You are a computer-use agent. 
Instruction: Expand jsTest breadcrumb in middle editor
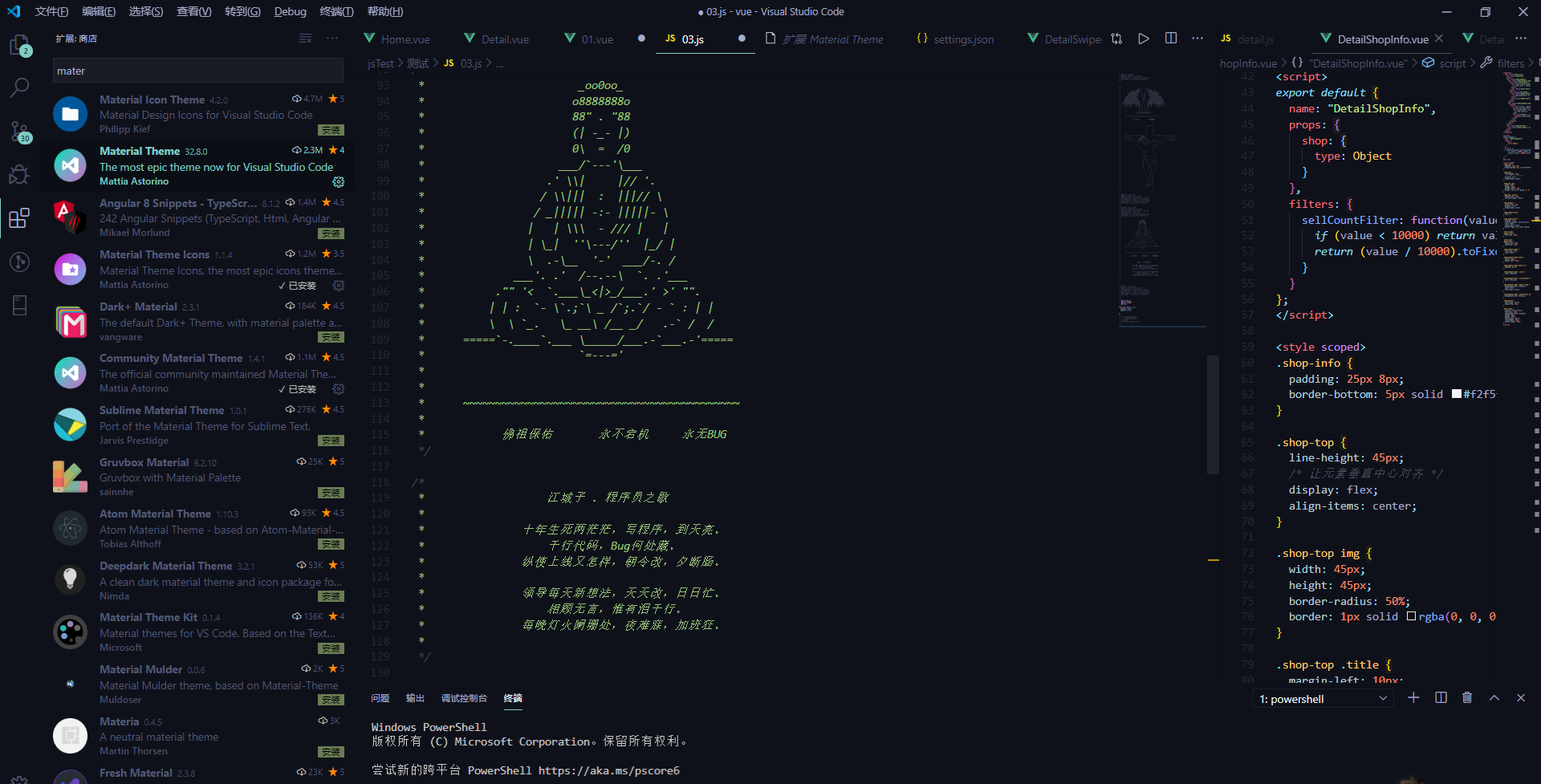point(380,63)
